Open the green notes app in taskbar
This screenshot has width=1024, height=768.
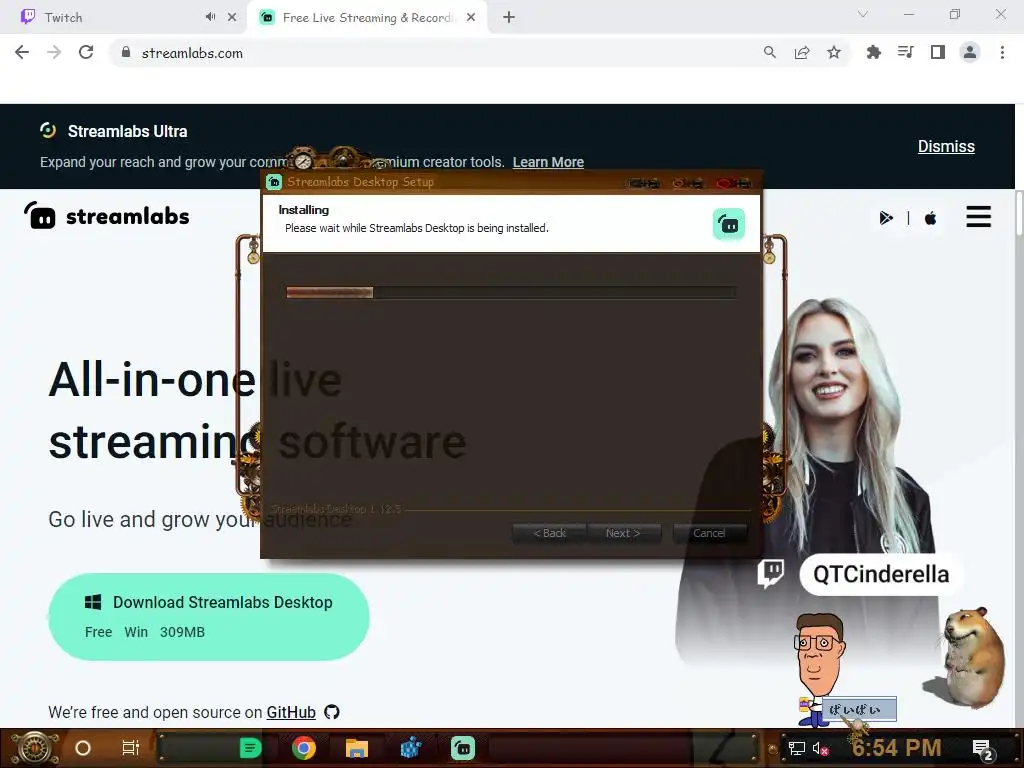point(250,748)
